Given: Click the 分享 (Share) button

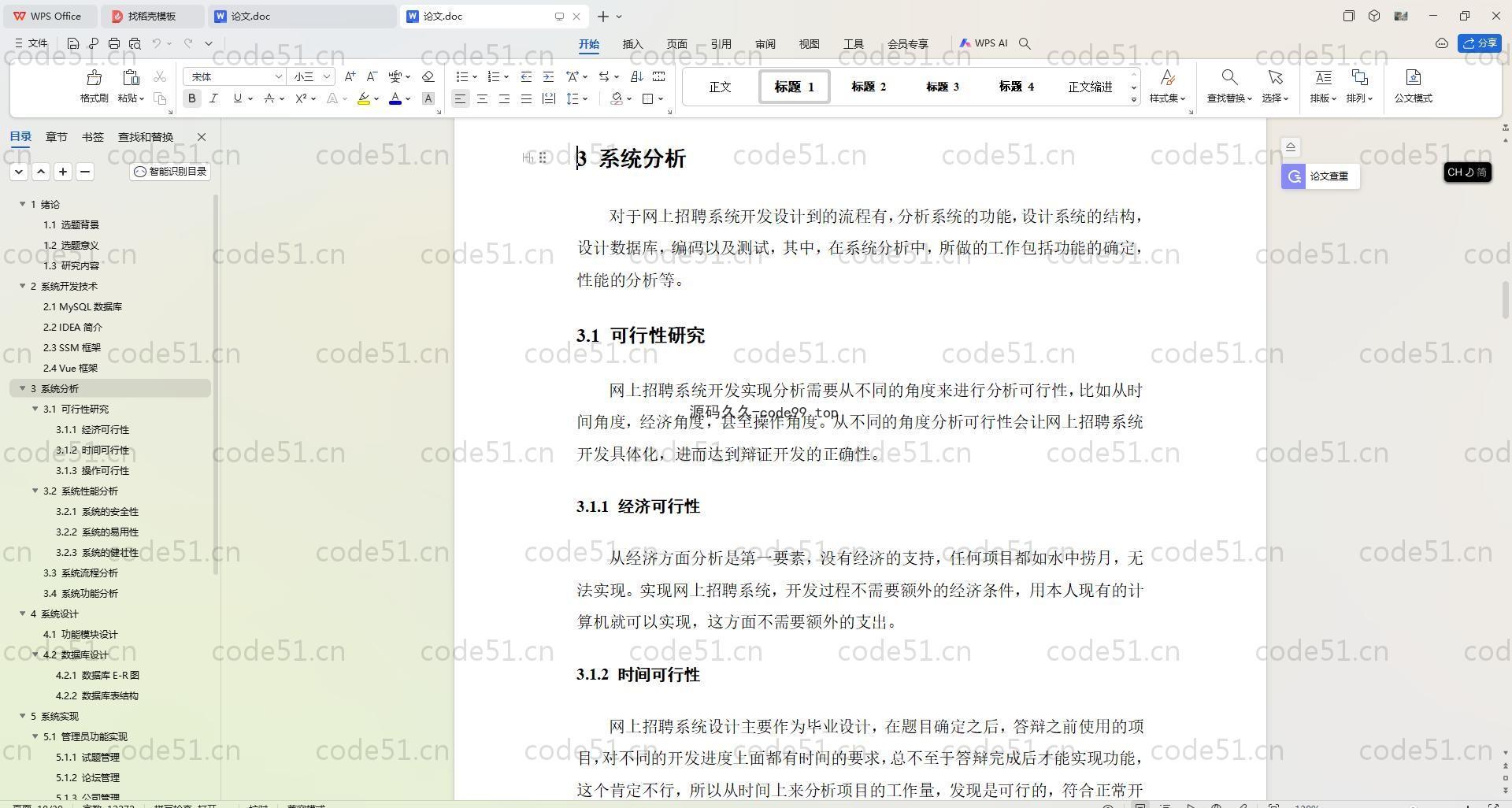Looking at the screenshot, I should pos(1480,43).
